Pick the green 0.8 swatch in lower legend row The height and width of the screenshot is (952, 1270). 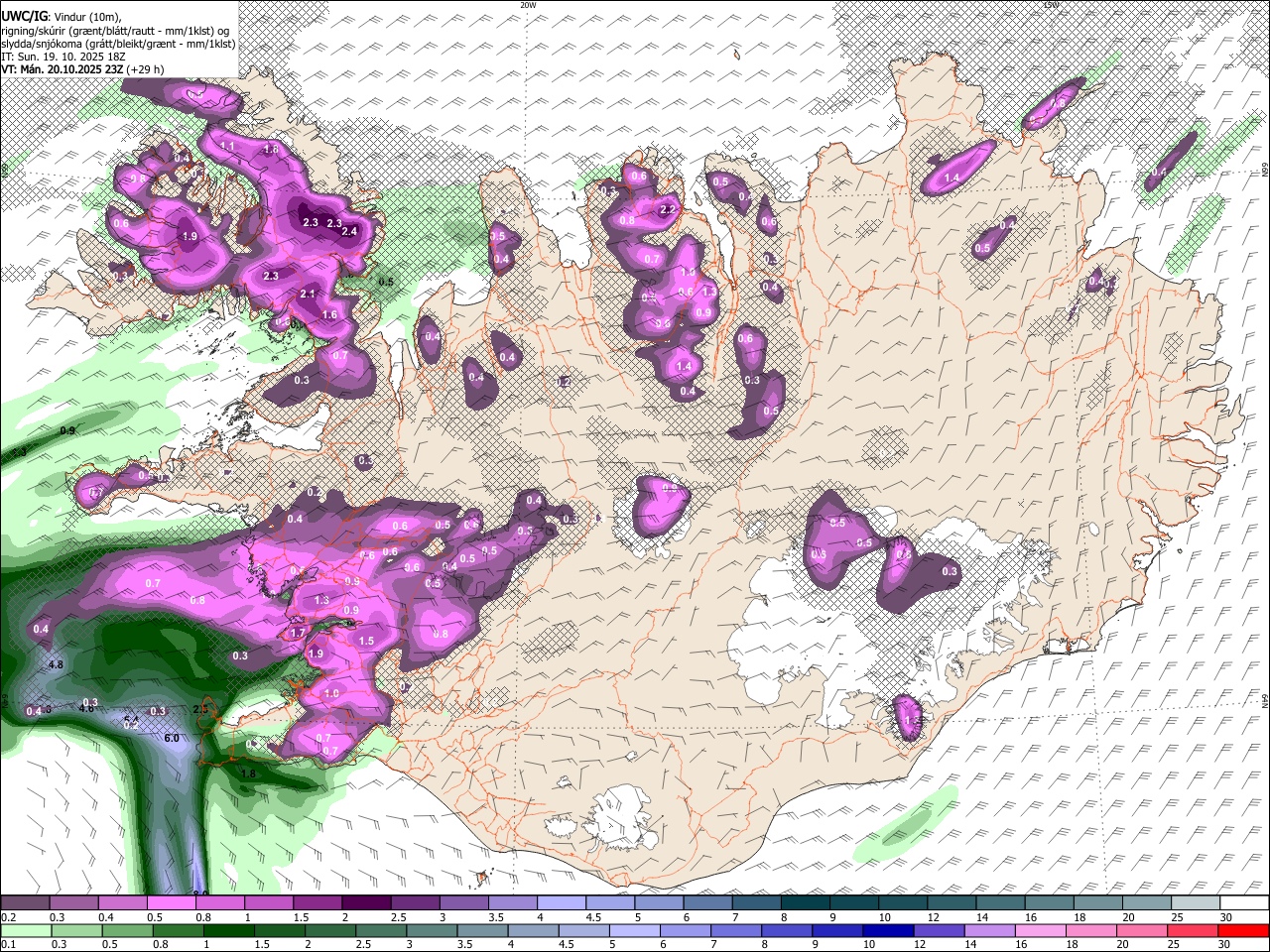[178, 931]
